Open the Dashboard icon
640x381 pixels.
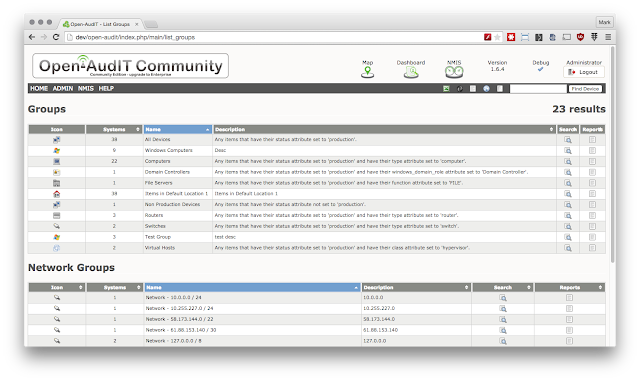click(x=411, y=72)
